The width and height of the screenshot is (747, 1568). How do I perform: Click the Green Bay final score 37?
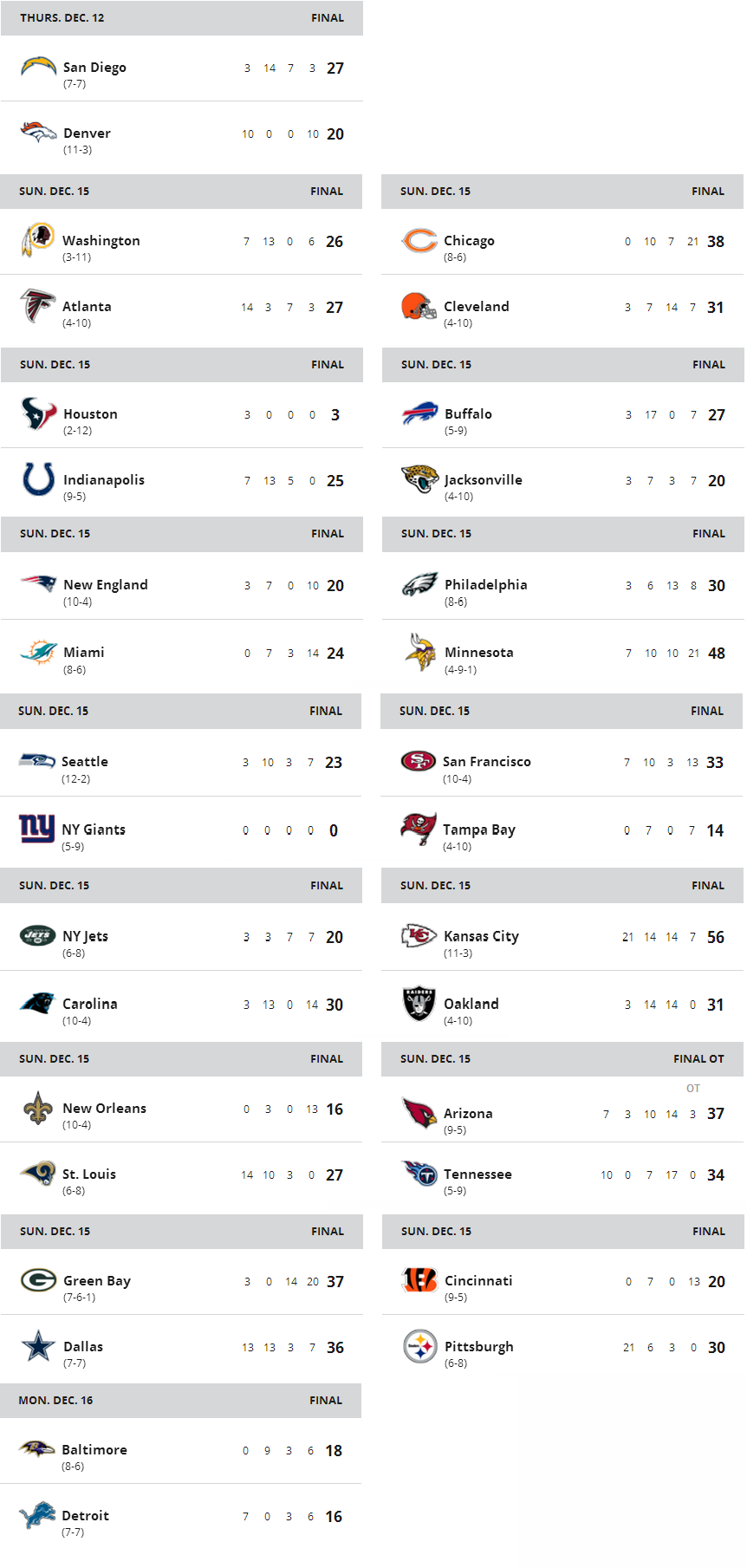[335, 1281]
